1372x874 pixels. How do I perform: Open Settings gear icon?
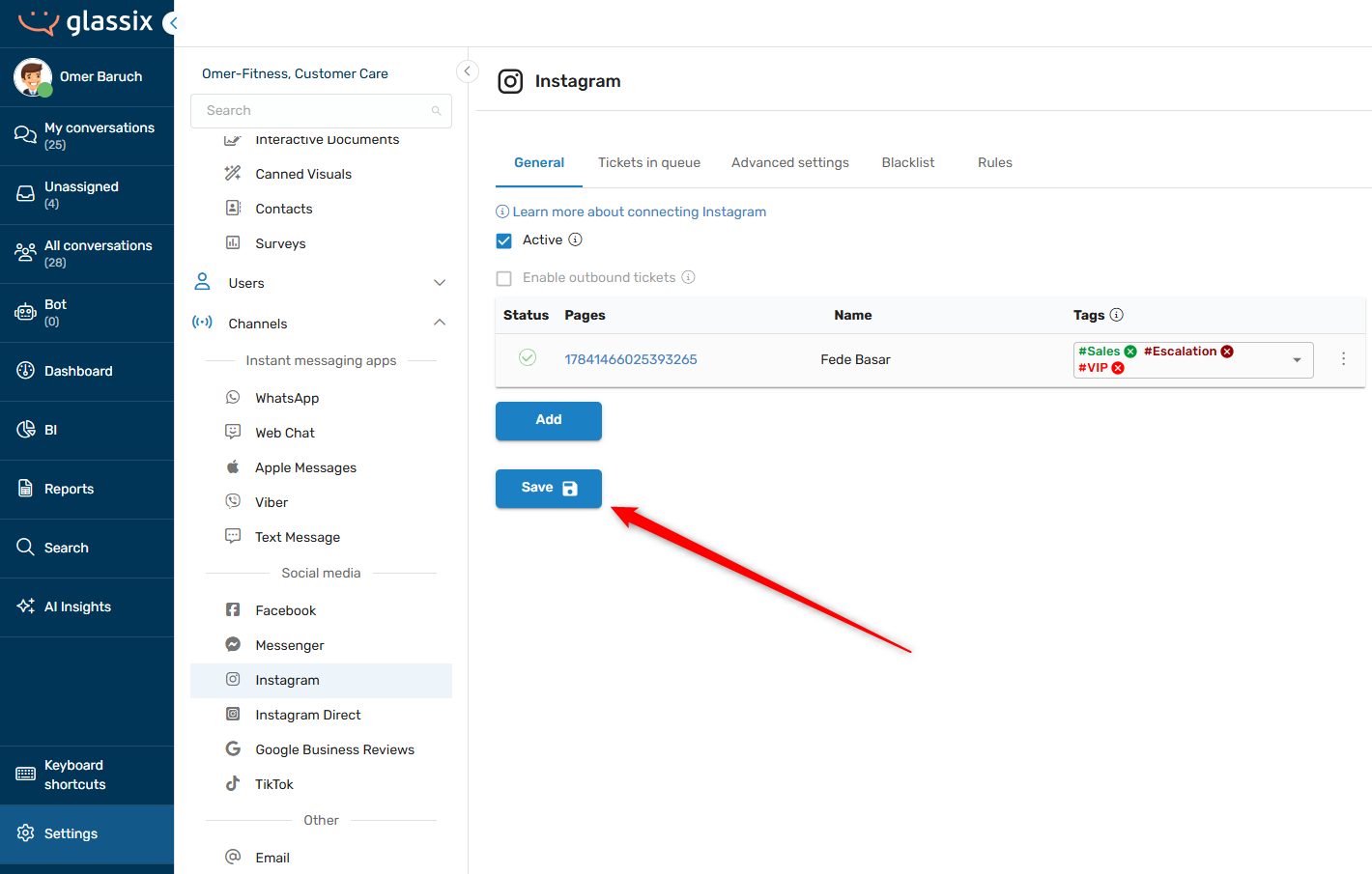pyautogui.click(x=25, y=833)
